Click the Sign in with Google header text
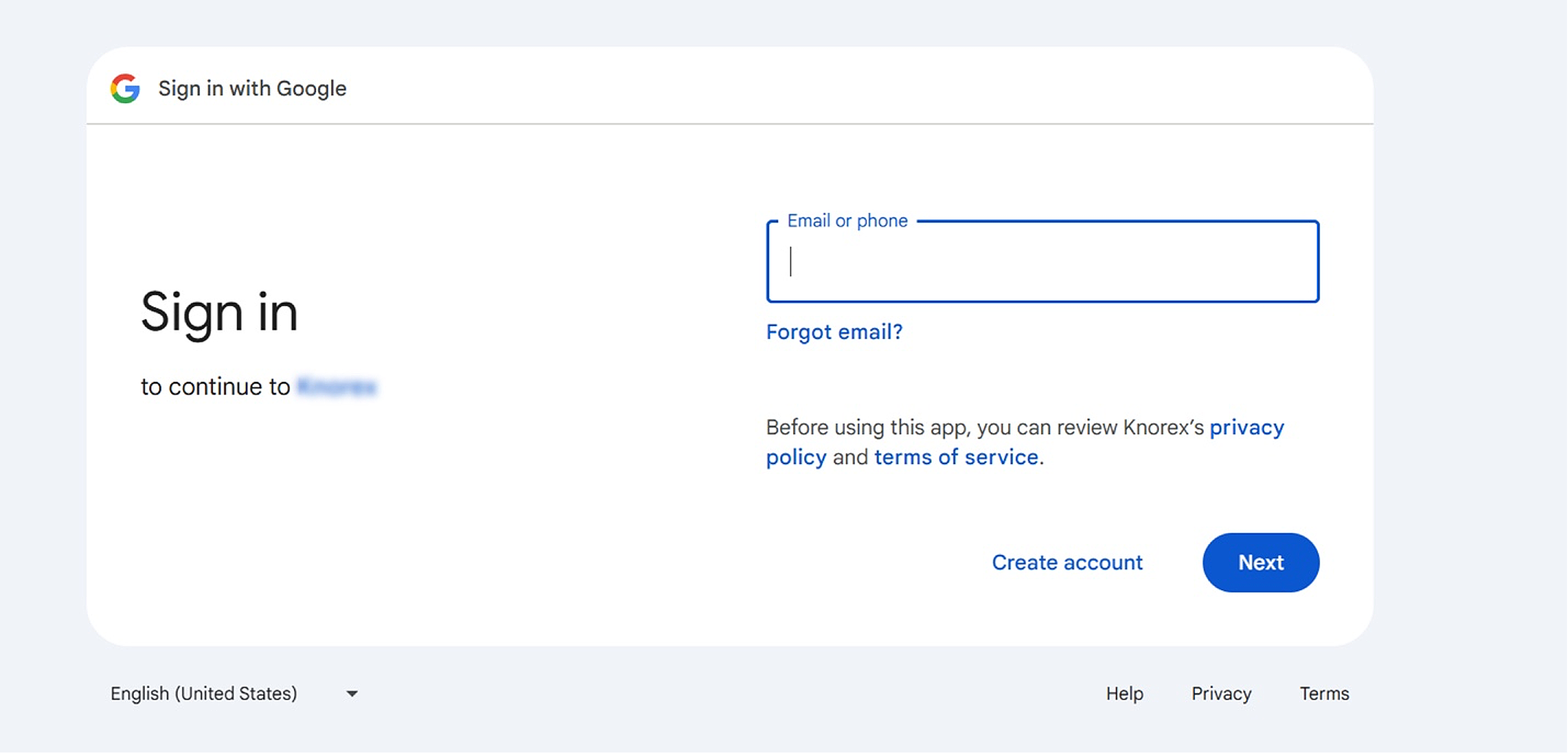Viewport: 1568px width, 754px height. pos(252,89)
